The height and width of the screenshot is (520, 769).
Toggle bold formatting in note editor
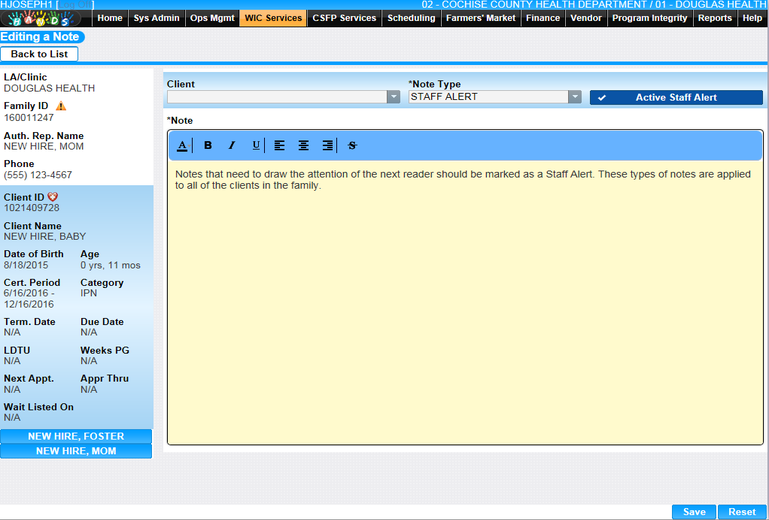point(208,146)
